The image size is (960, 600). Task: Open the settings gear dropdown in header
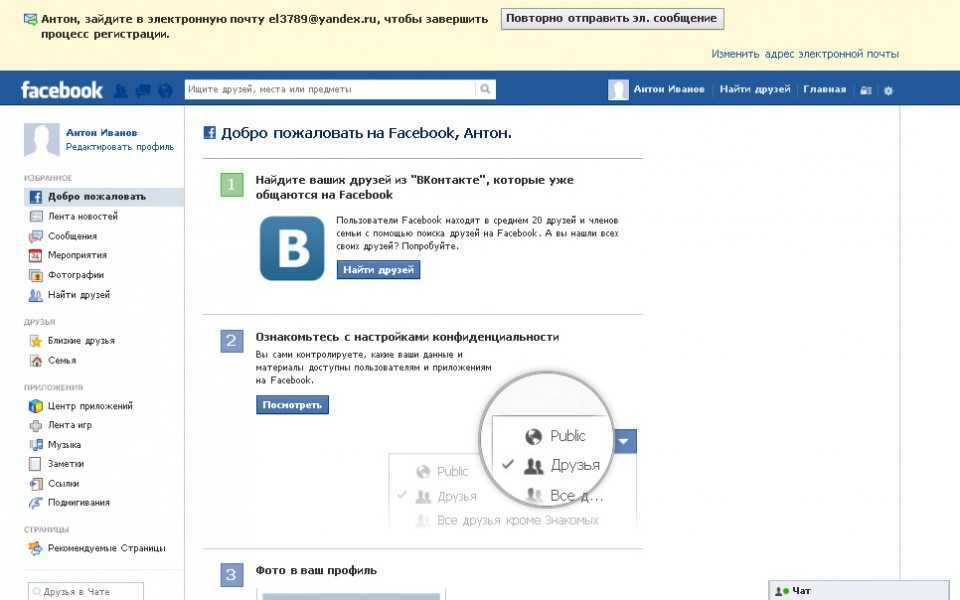pos(887,90)
